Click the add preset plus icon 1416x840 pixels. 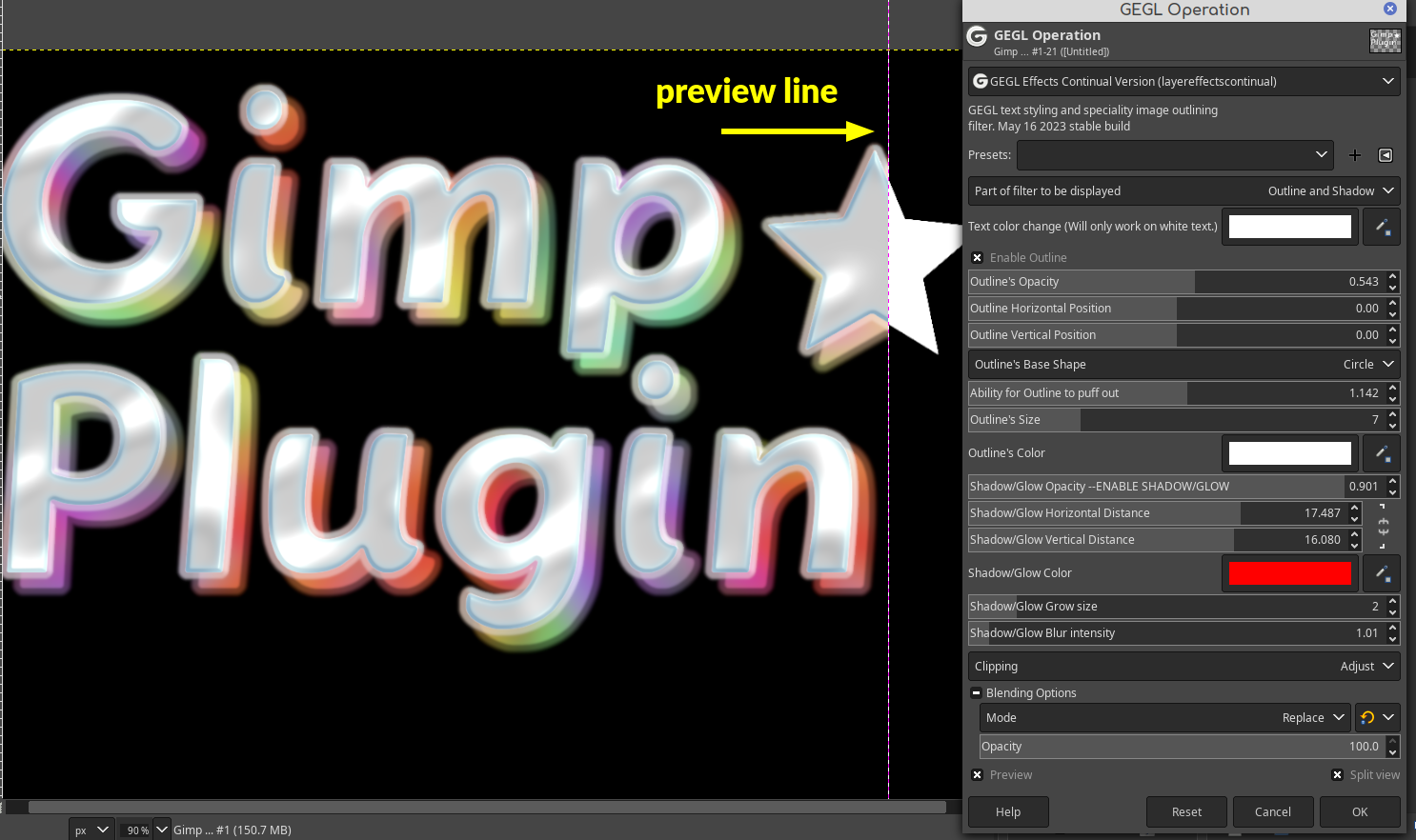coord(1354,155)
